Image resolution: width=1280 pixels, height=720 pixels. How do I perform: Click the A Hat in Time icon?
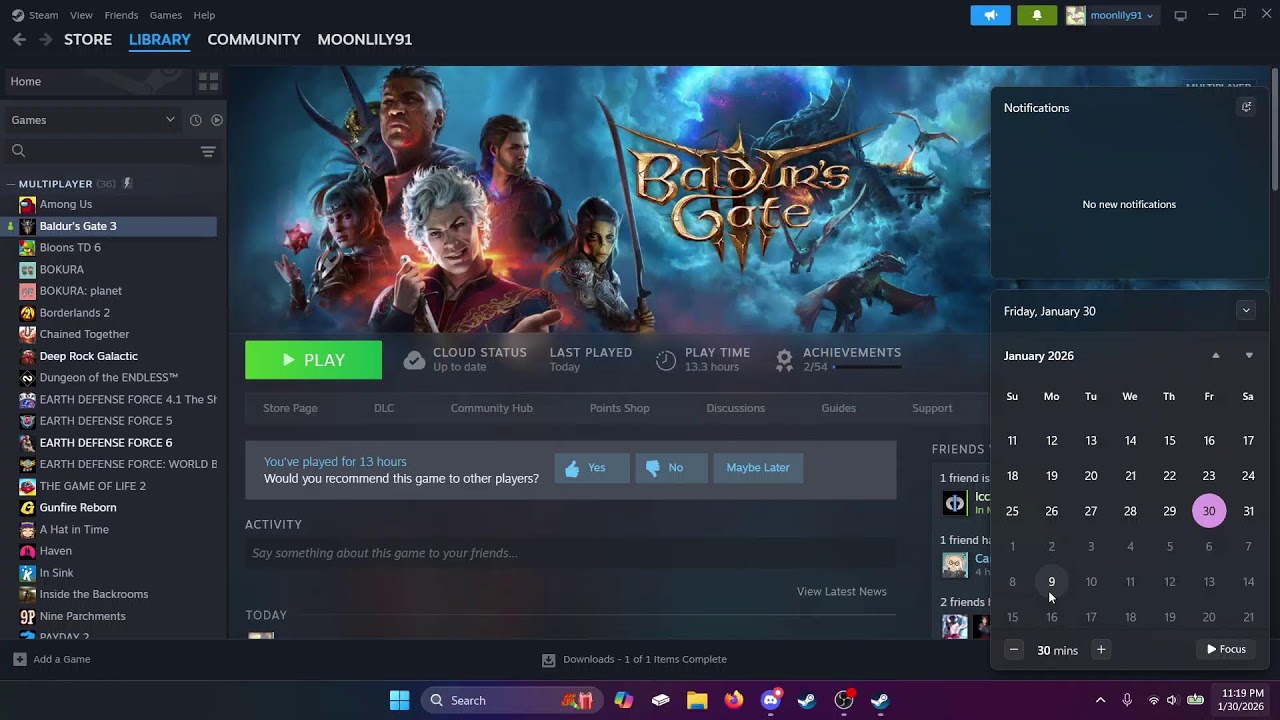27,529
